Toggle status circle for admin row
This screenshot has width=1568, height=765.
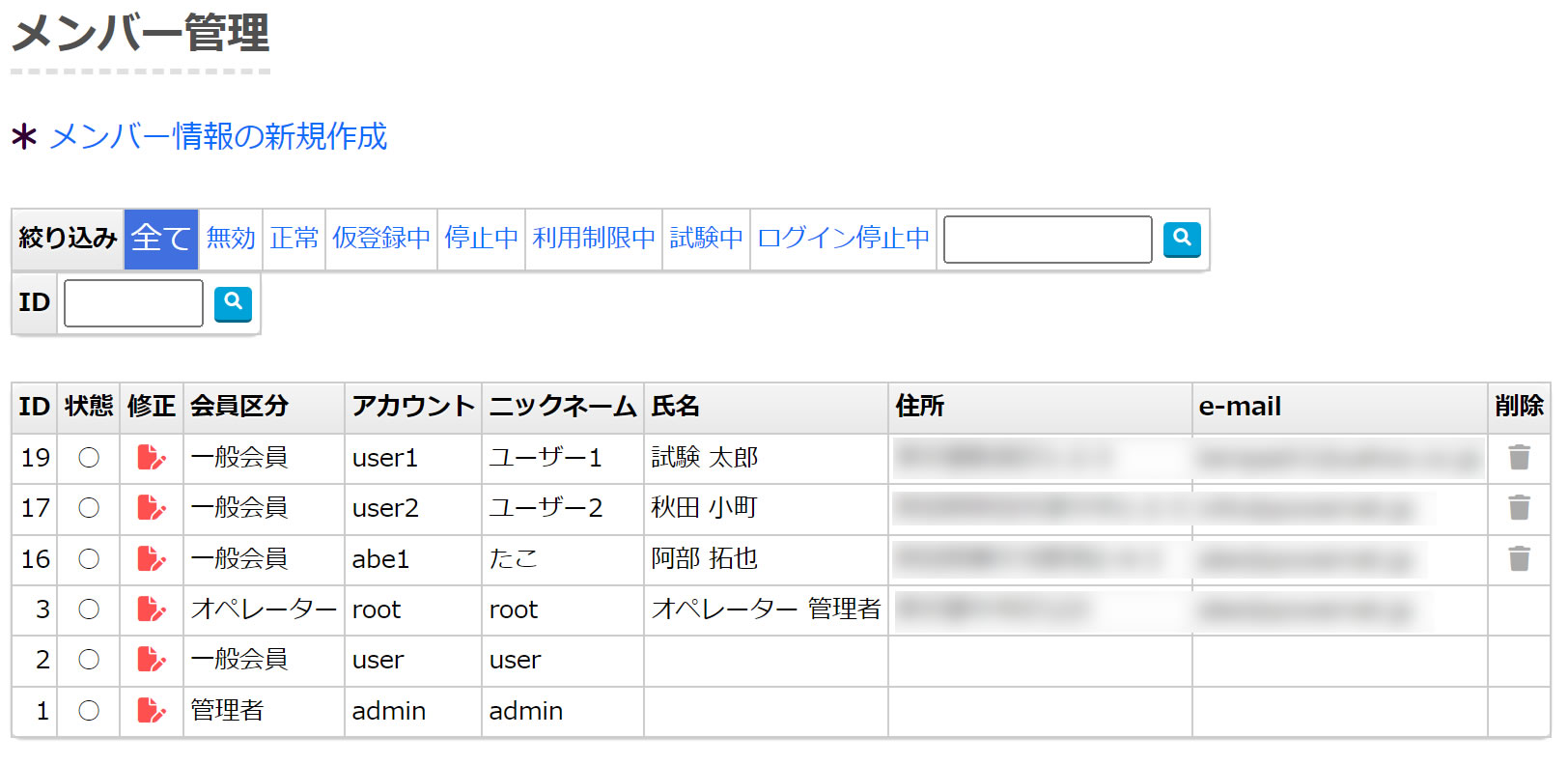tap(89, 710)
